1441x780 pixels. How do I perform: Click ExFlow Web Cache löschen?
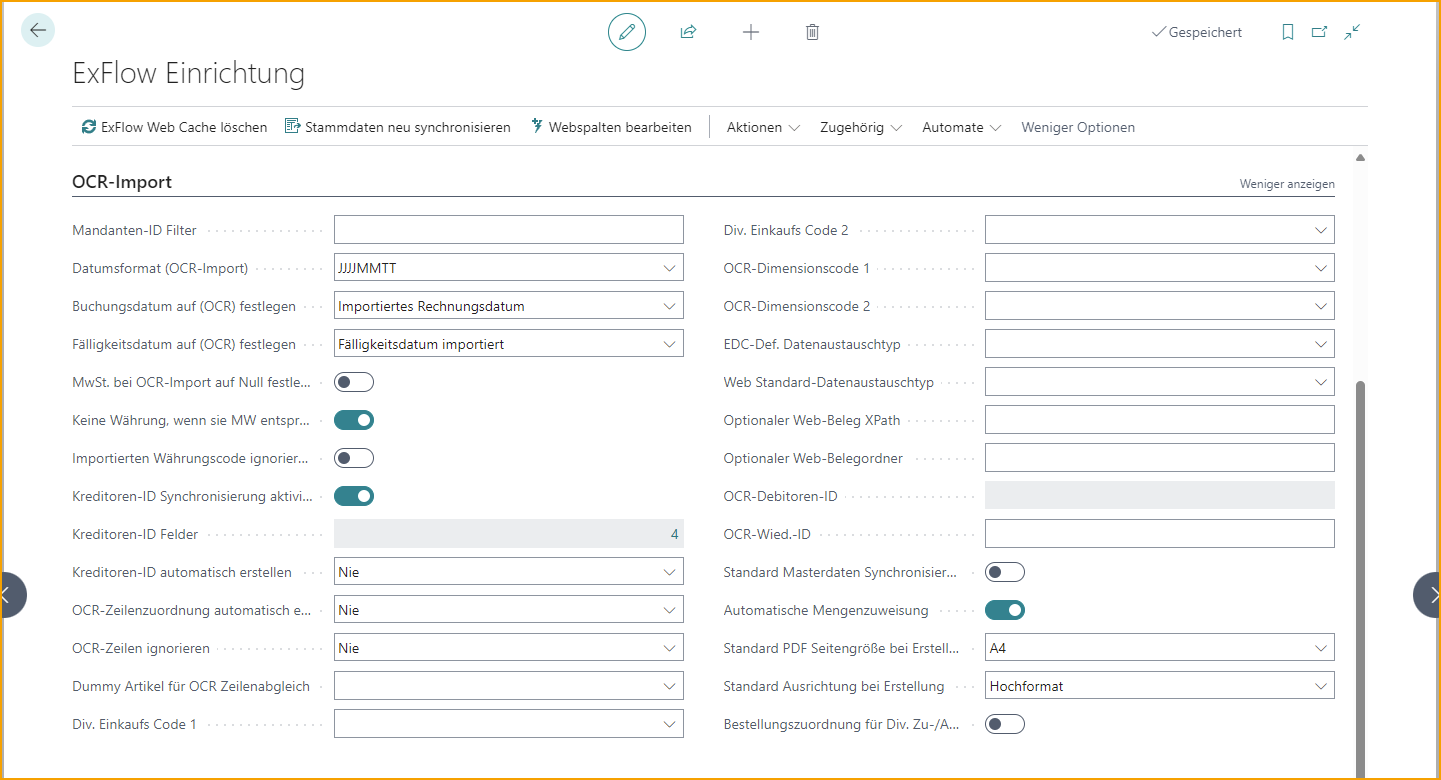tap(175, 127)
